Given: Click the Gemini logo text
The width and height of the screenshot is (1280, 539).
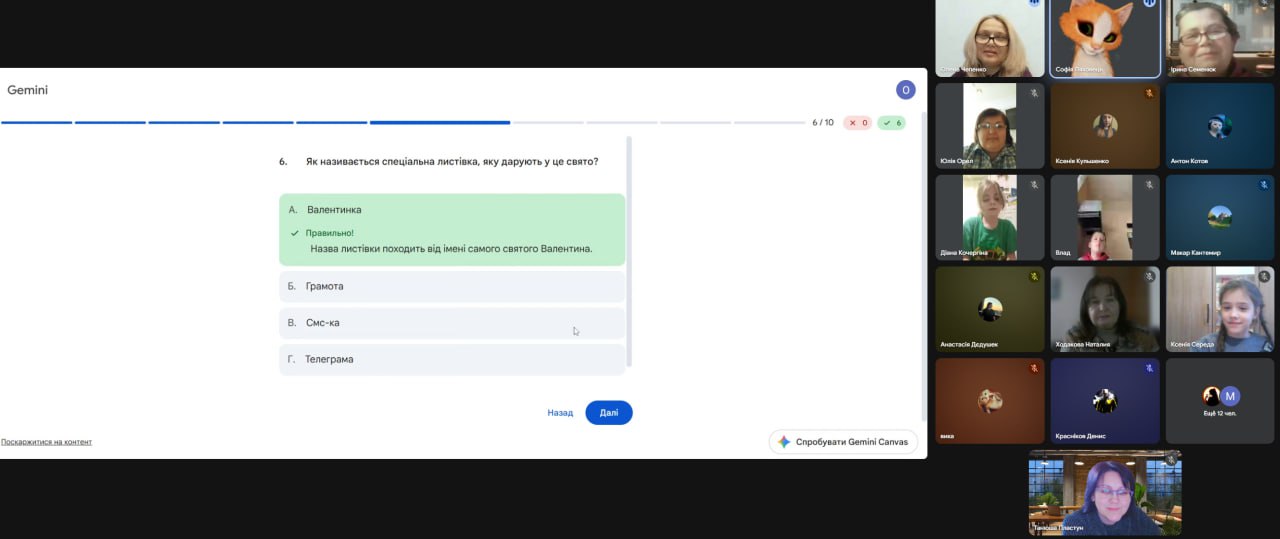Looking at the screenshot, I should tap(28, 90).
